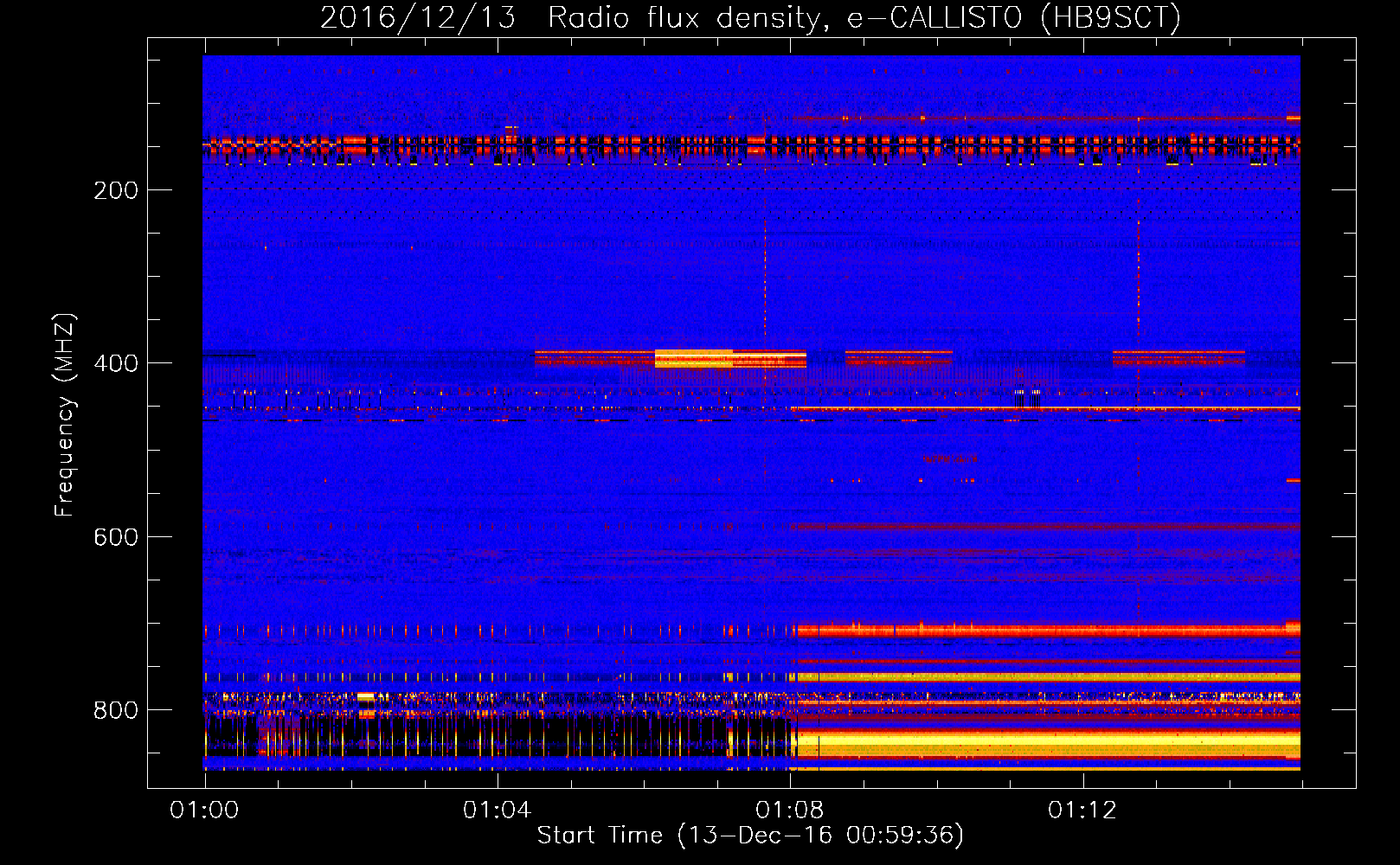Click the plot title 'Radio flux density, e-CALLISTO (HB9SCT)'
Image resolution: width=1400 pixels, height=865 pixels.
864,17
